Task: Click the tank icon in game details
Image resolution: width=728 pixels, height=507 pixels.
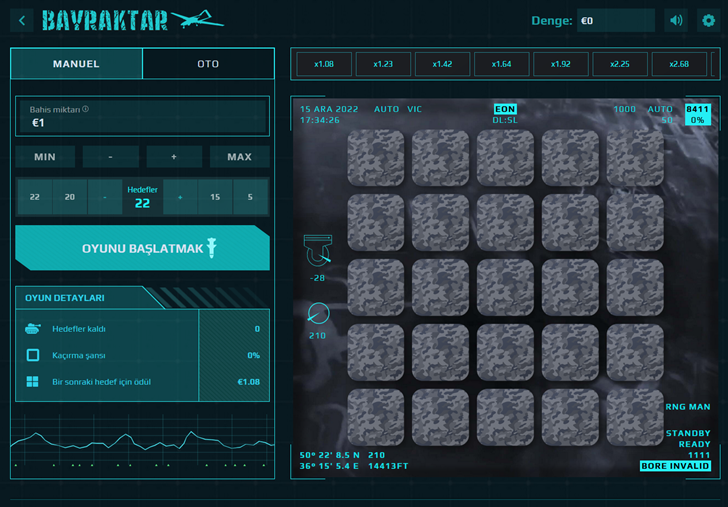Action: click(32, 329)
